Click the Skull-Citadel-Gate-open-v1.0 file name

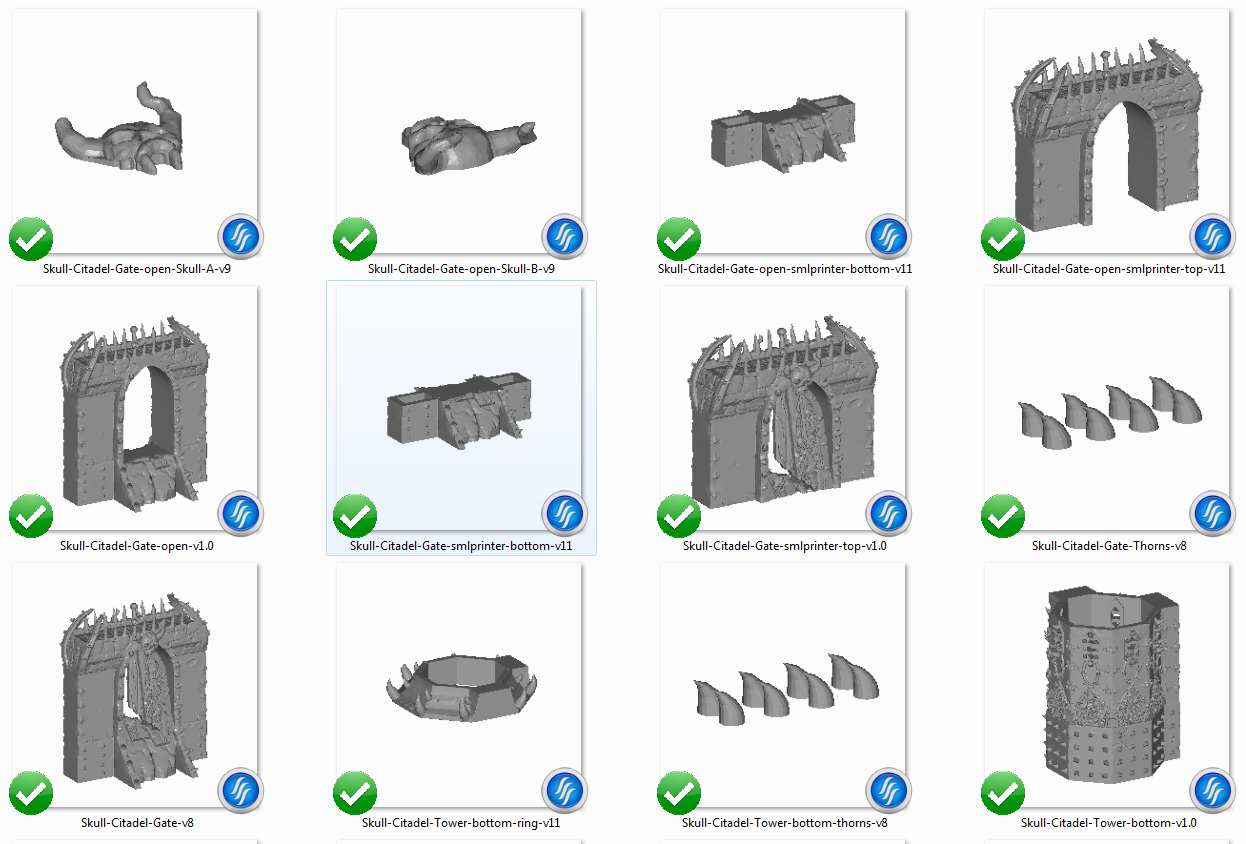click(x=135, y=546)
